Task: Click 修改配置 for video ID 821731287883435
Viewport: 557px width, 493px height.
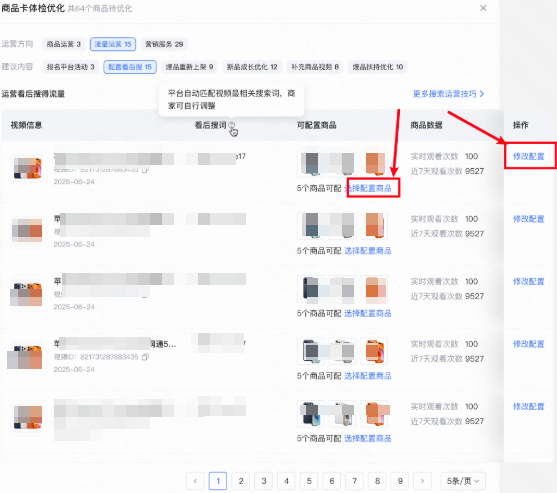Action: click(529, 344)
